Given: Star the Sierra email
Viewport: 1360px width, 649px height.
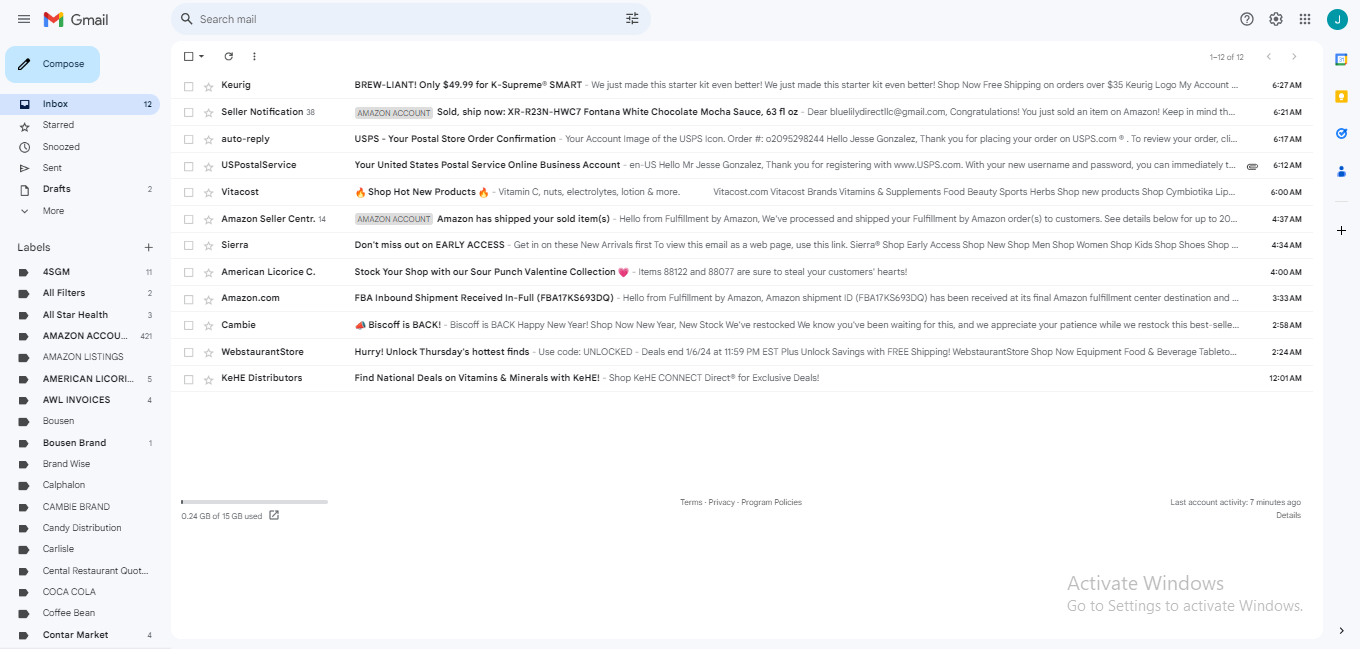Looking at the screenshot, I should (208, 245).
